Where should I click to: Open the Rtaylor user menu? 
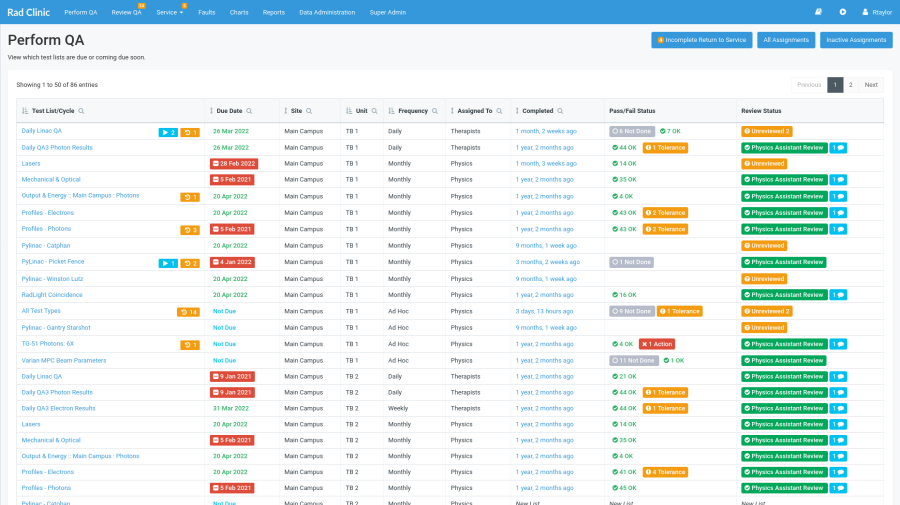[x=877, y=12]
